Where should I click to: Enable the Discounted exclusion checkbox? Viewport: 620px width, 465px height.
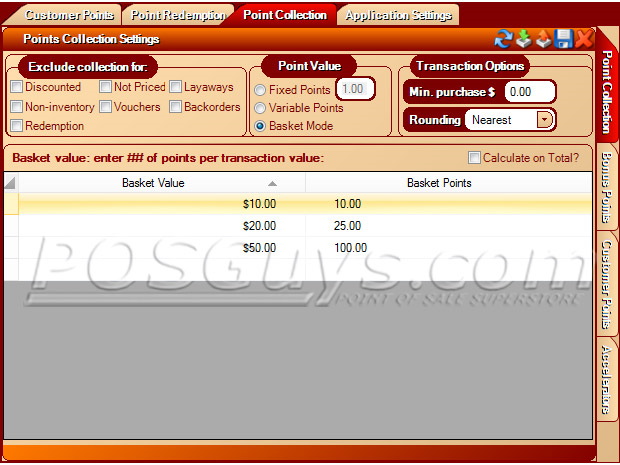16,87
